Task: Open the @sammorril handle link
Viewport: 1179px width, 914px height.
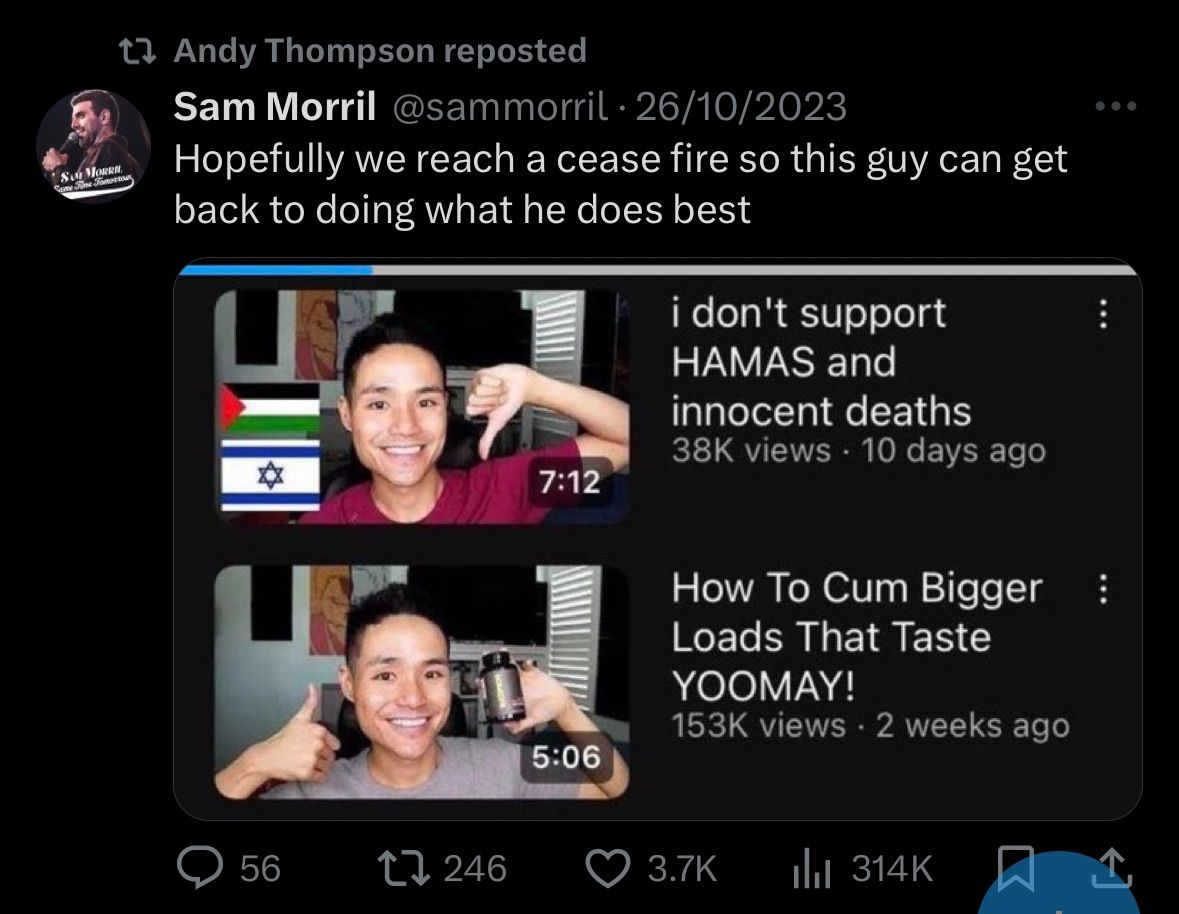Action: point(501,106)
